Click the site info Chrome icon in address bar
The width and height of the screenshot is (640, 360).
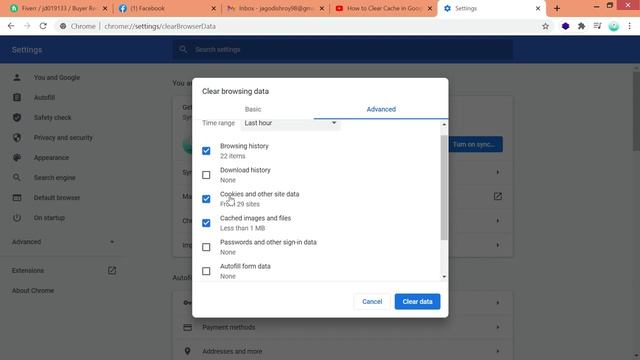[63, 26]
